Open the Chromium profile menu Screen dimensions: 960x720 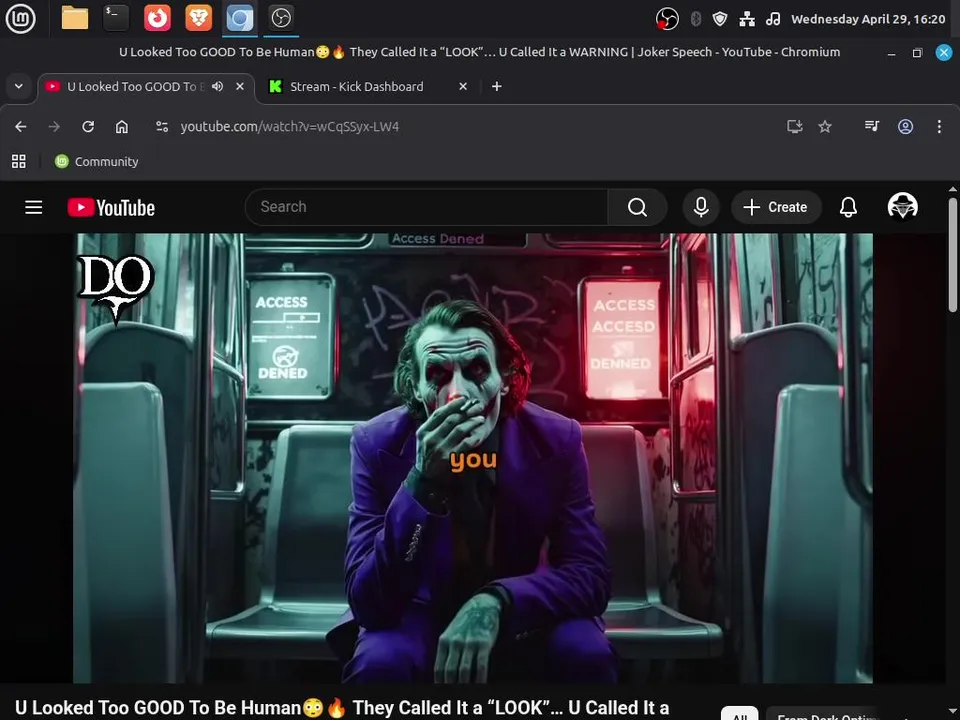pyautogui.click(x=906, y=127)
